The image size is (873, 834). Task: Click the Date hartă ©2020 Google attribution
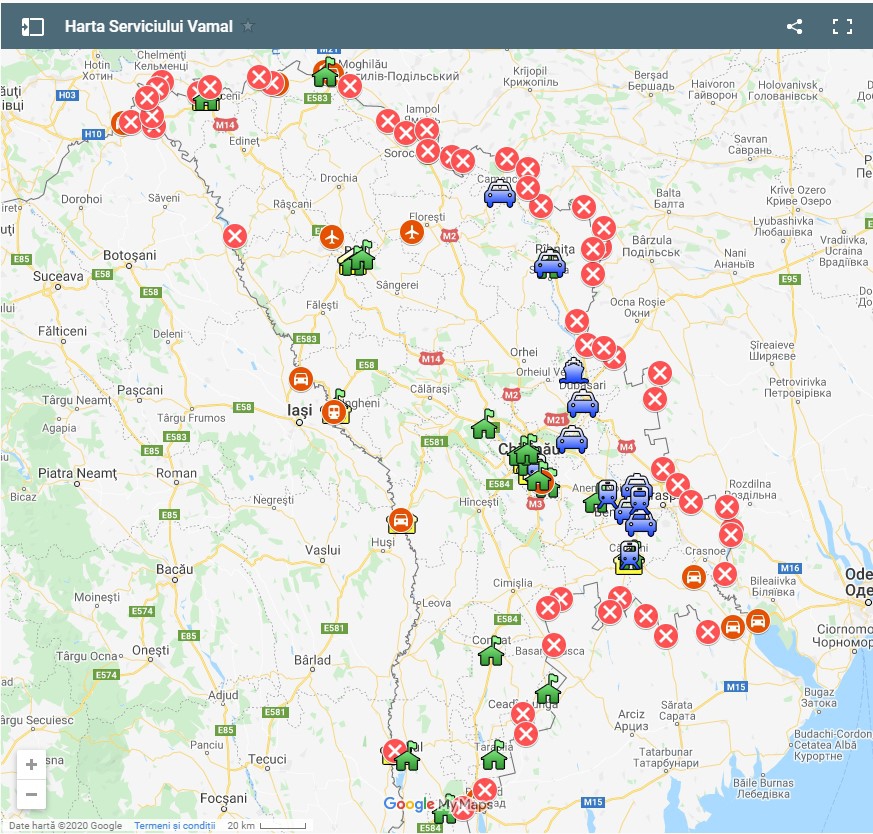pyautogui.click(x=66, y=826)
